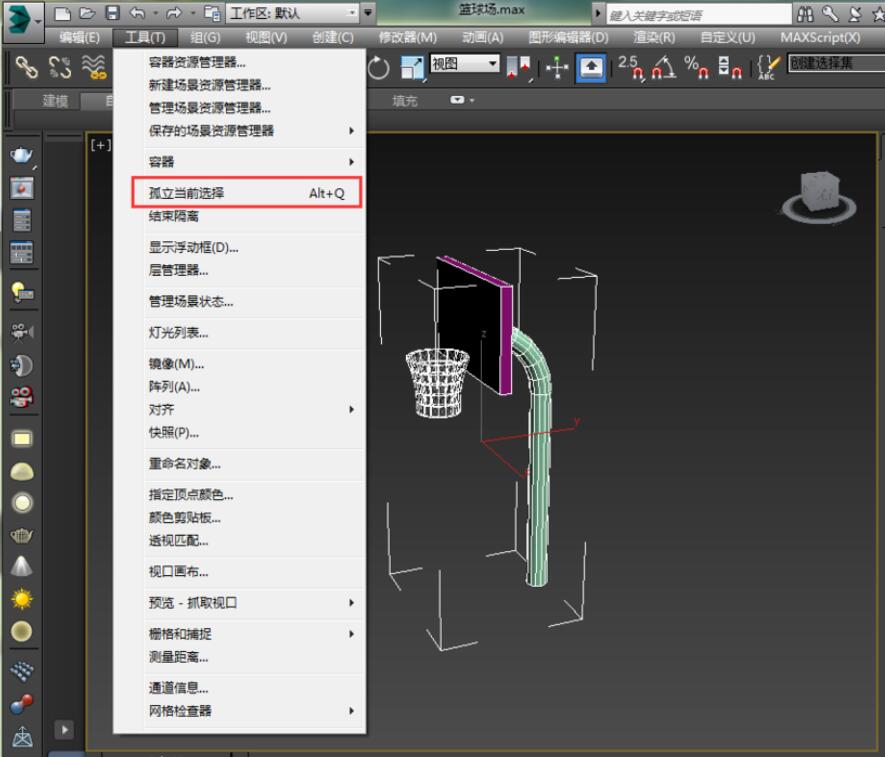Screen dimensions: 885x757
Task: Click the Select and Link chain icon
Action: (26, 67)
